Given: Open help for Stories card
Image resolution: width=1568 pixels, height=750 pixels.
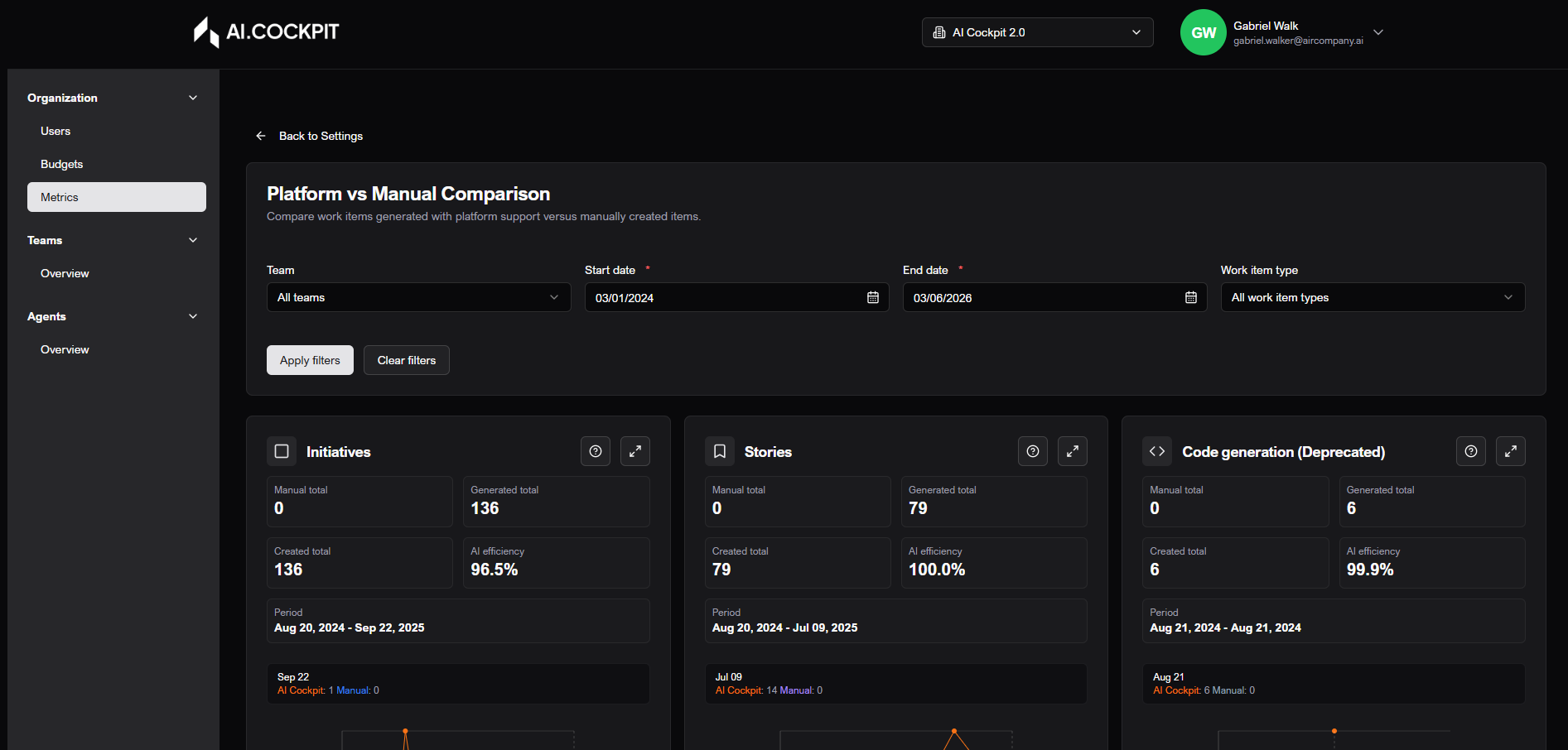Looking at the screenshot, I should [1032, 451].
